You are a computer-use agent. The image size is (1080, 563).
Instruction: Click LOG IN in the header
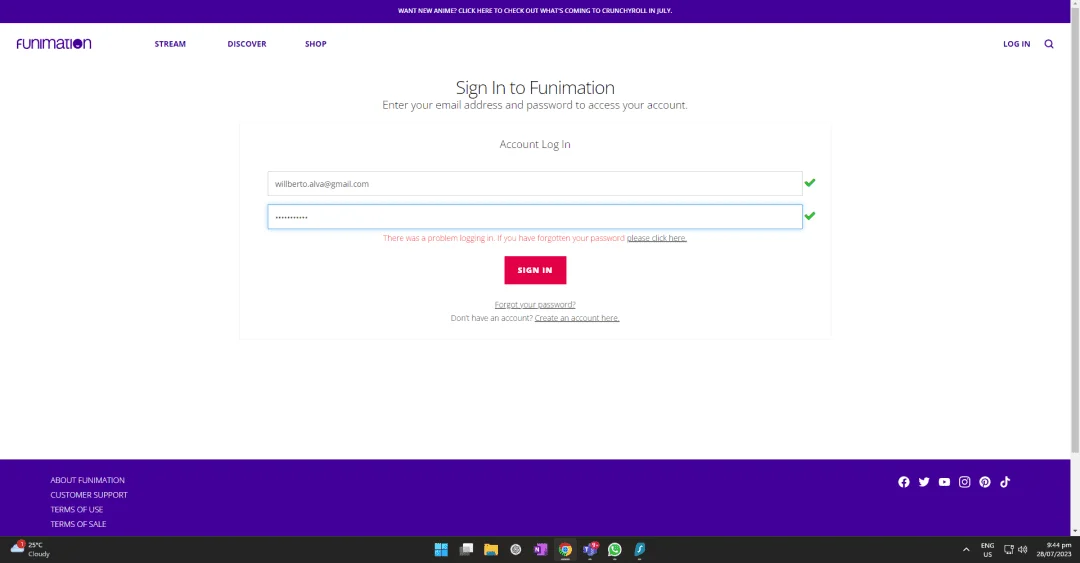(x=1016, y=43)
